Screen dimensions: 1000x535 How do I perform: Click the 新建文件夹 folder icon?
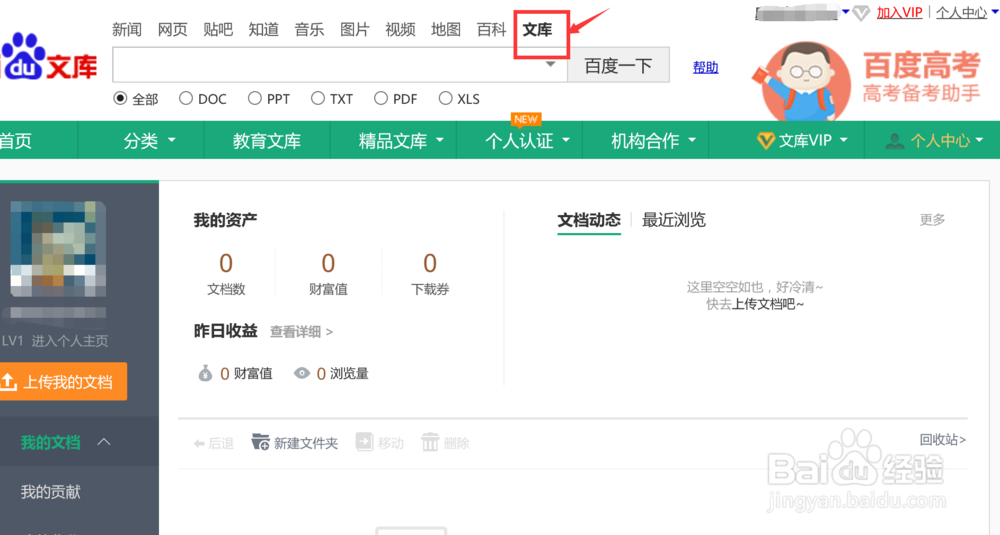(260, 442)
